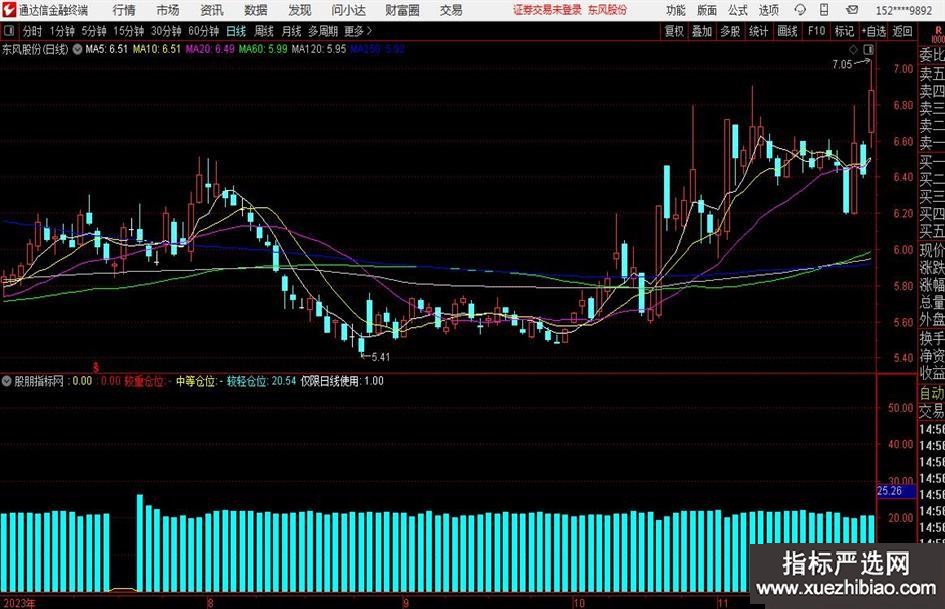Click the account number 152****9892
The image size is (945, 609).
coord(903,10)
